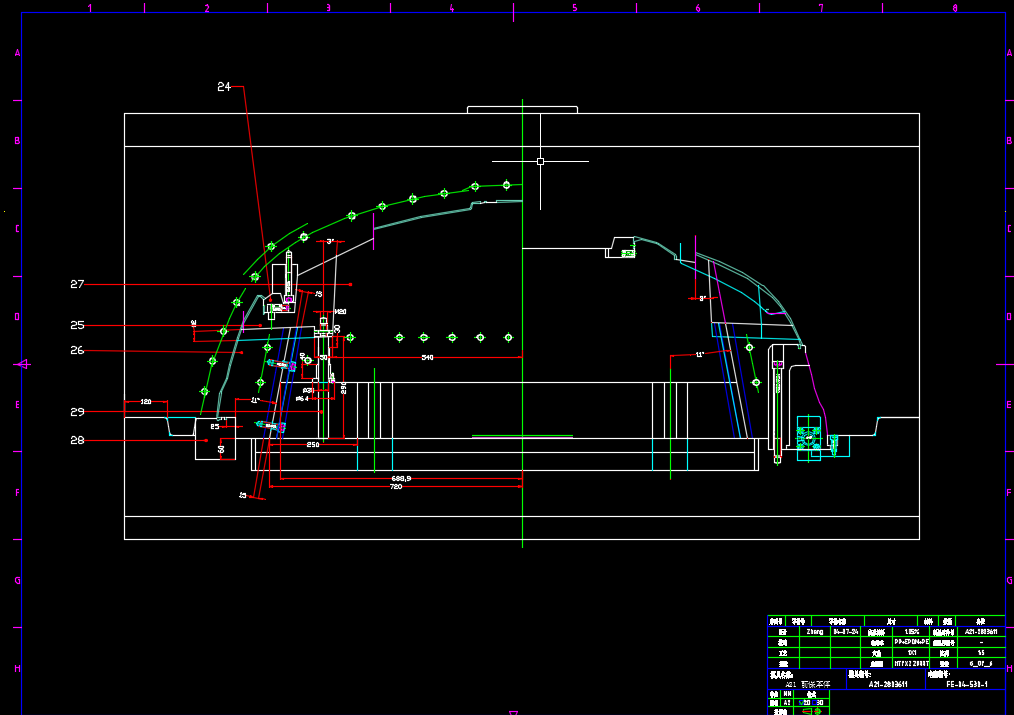
Task: Click the part callout number 24
Action: (x=224, y=87)
